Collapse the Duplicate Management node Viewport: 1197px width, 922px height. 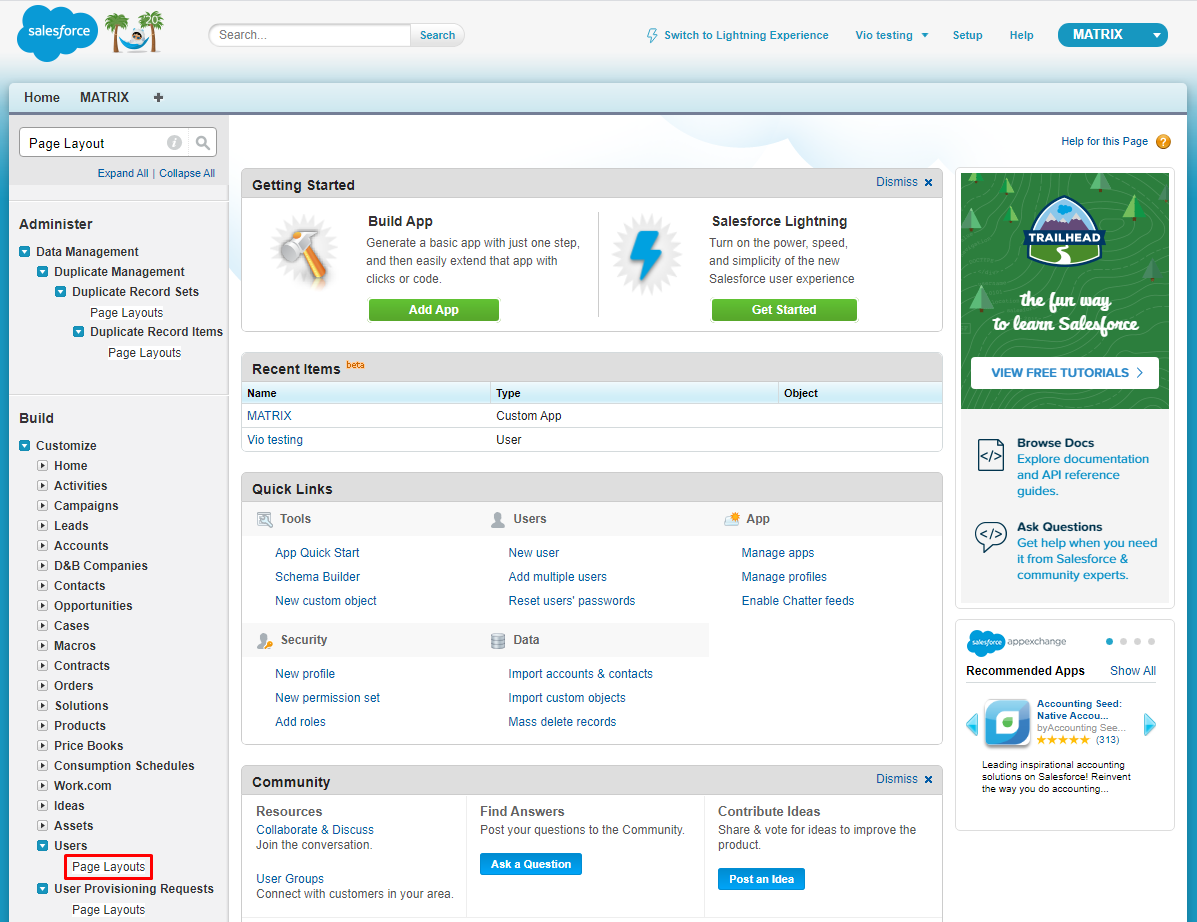(43, 272)
